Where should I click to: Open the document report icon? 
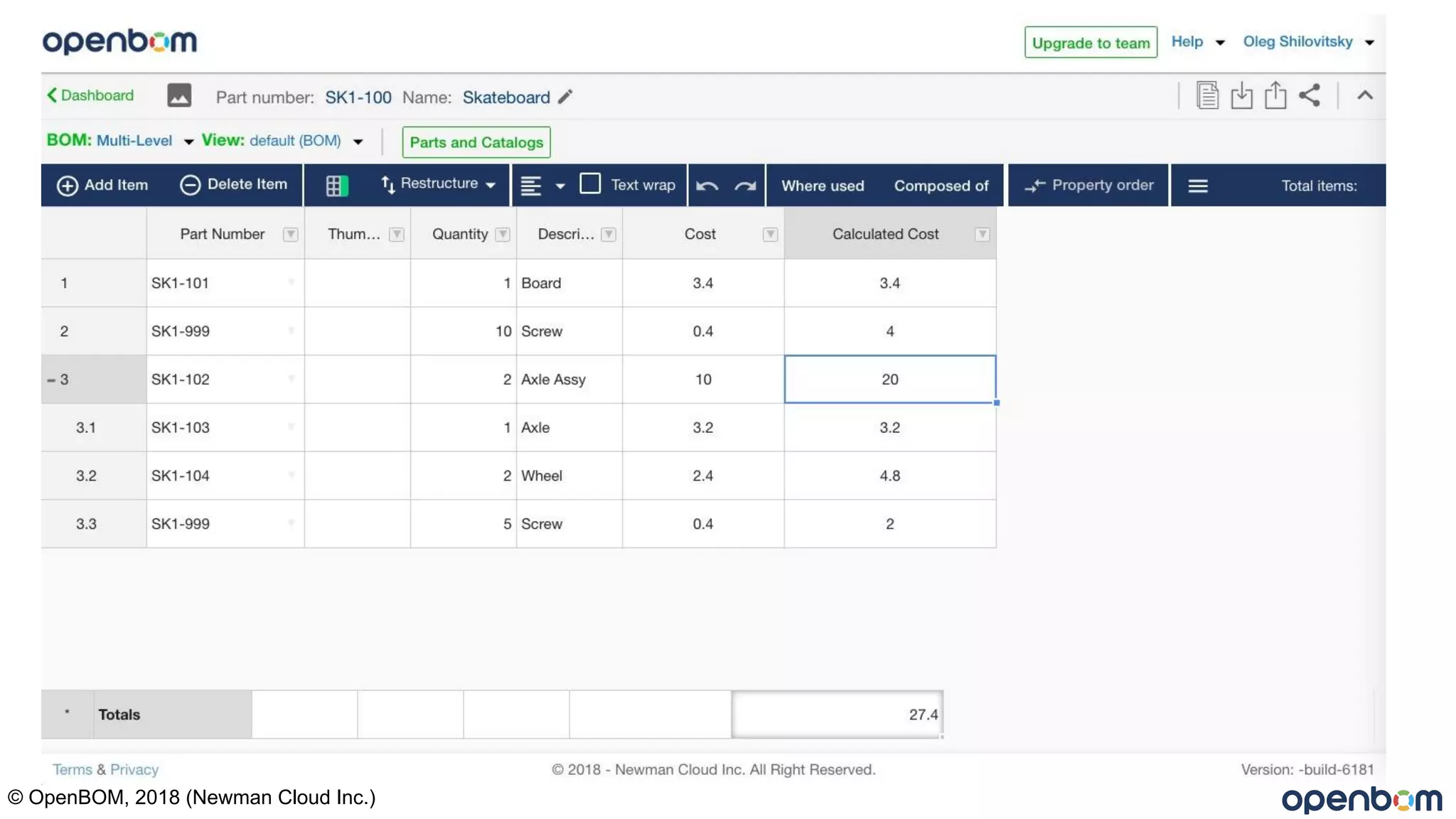(1207, 95)
